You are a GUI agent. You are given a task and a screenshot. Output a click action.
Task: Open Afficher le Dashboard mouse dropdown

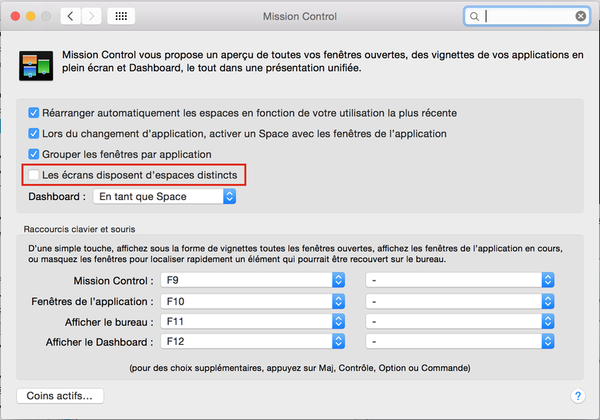click(x=460, y=342)
